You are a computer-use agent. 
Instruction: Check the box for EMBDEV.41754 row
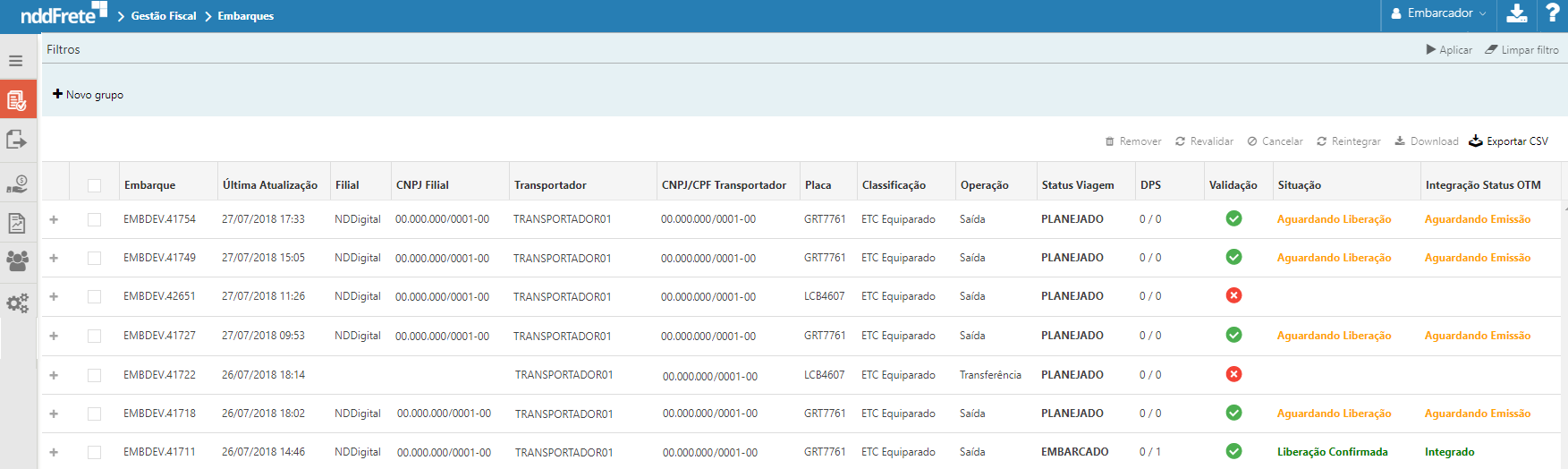(x=94, y=219)
